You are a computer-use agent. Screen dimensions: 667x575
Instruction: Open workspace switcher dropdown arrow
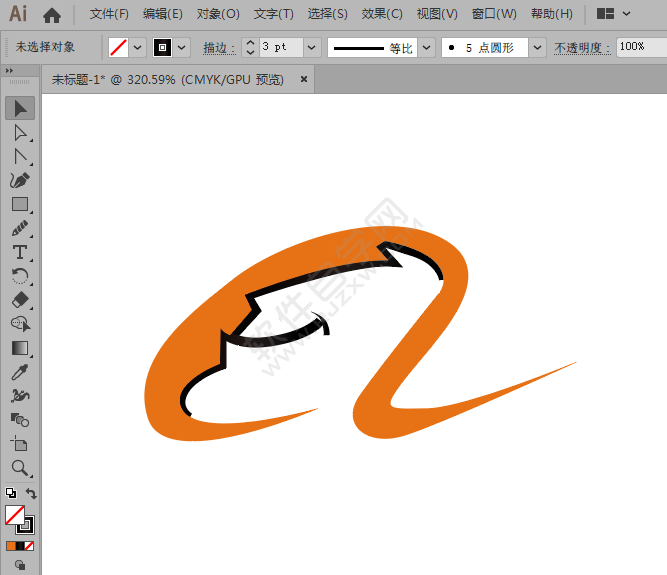pyautogui.click(x=627, y=14)
